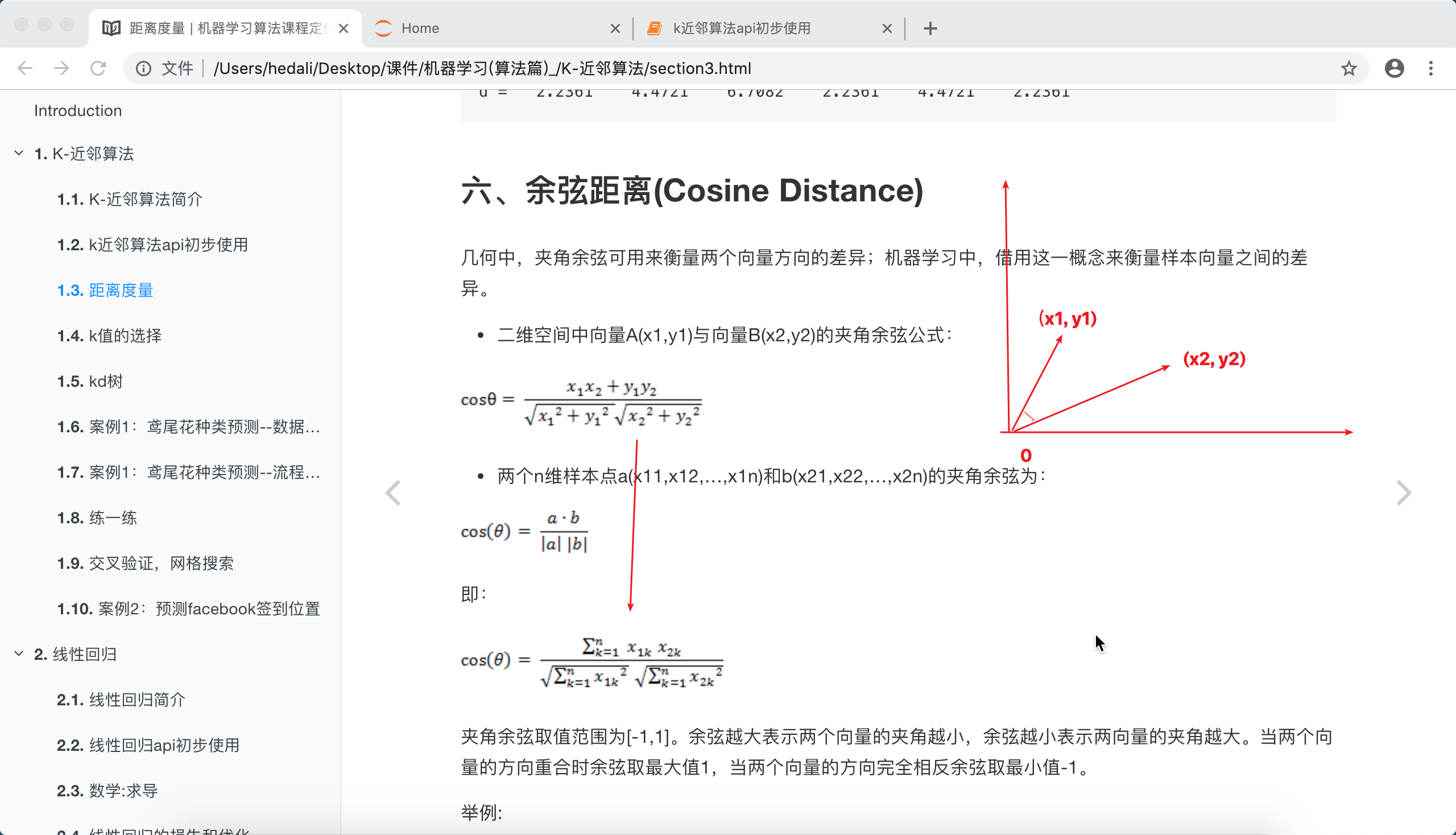Go to next page arrow

tap(1403, 493)
